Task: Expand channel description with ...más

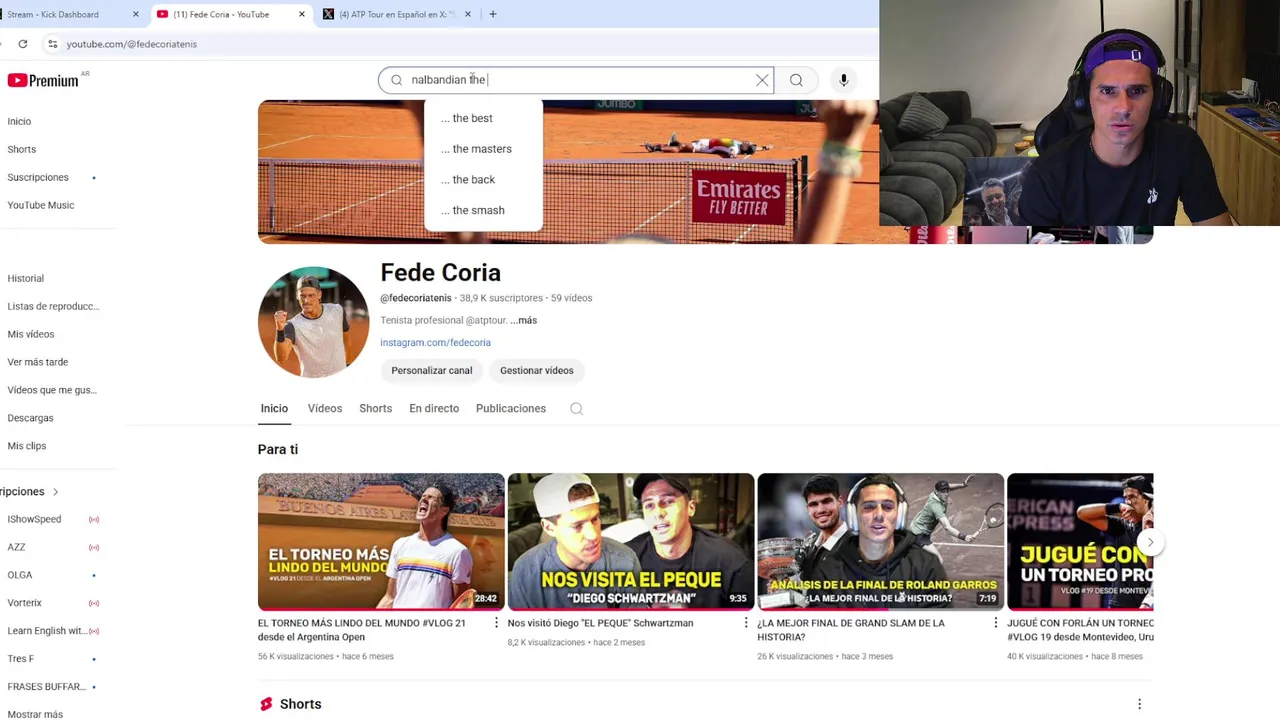Action: coord(523,320)
